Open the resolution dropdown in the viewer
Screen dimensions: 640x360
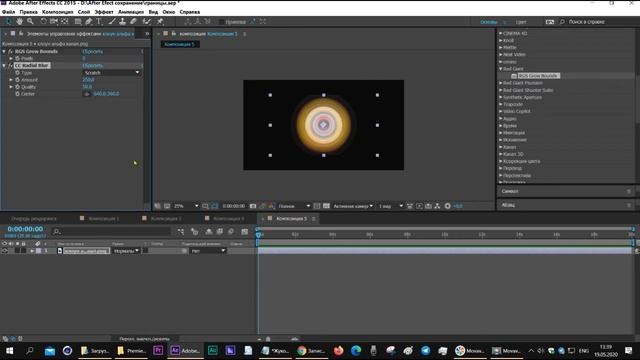(294, 206)
